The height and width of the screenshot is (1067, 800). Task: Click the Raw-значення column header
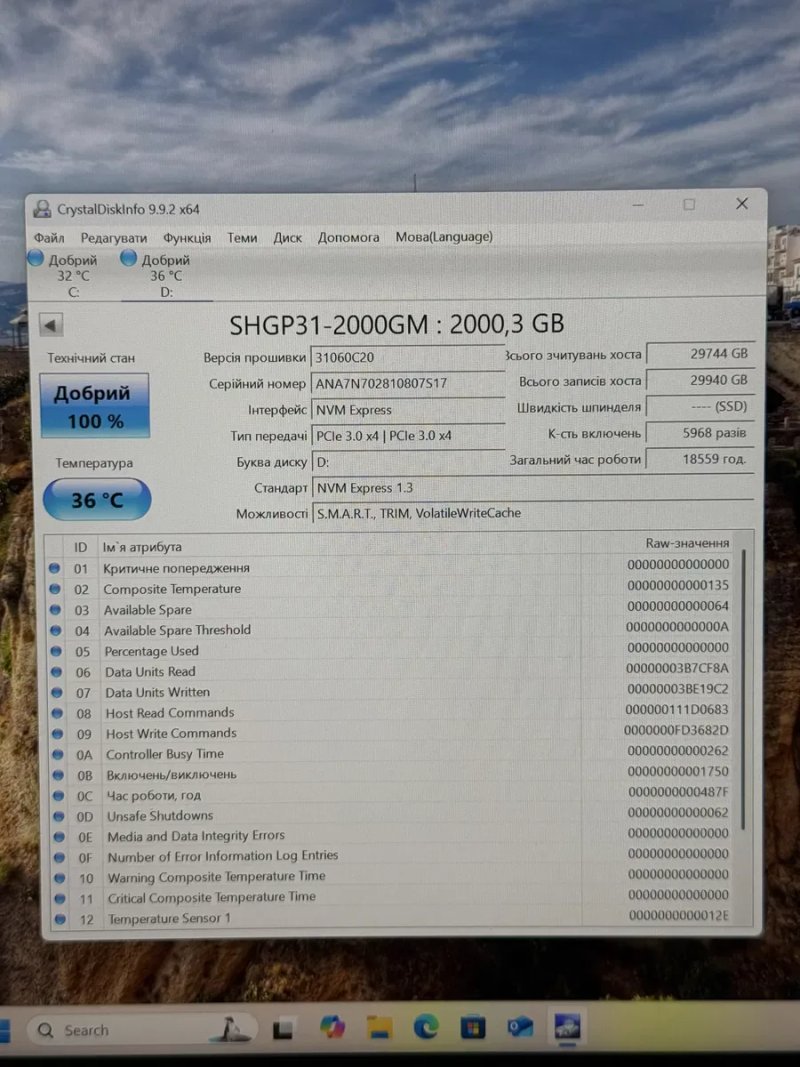tap(687, 543)
